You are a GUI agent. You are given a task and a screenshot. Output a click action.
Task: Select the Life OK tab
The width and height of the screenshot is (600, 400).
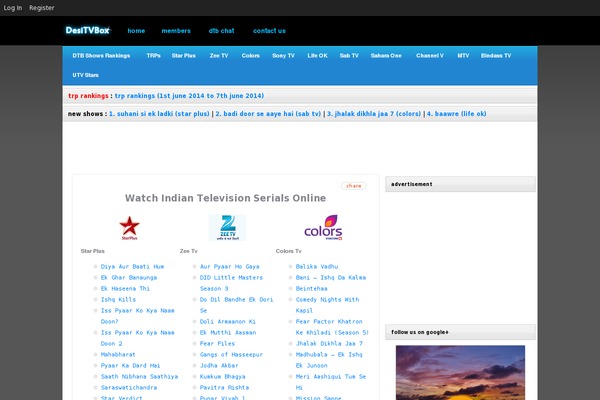(318, 56)
